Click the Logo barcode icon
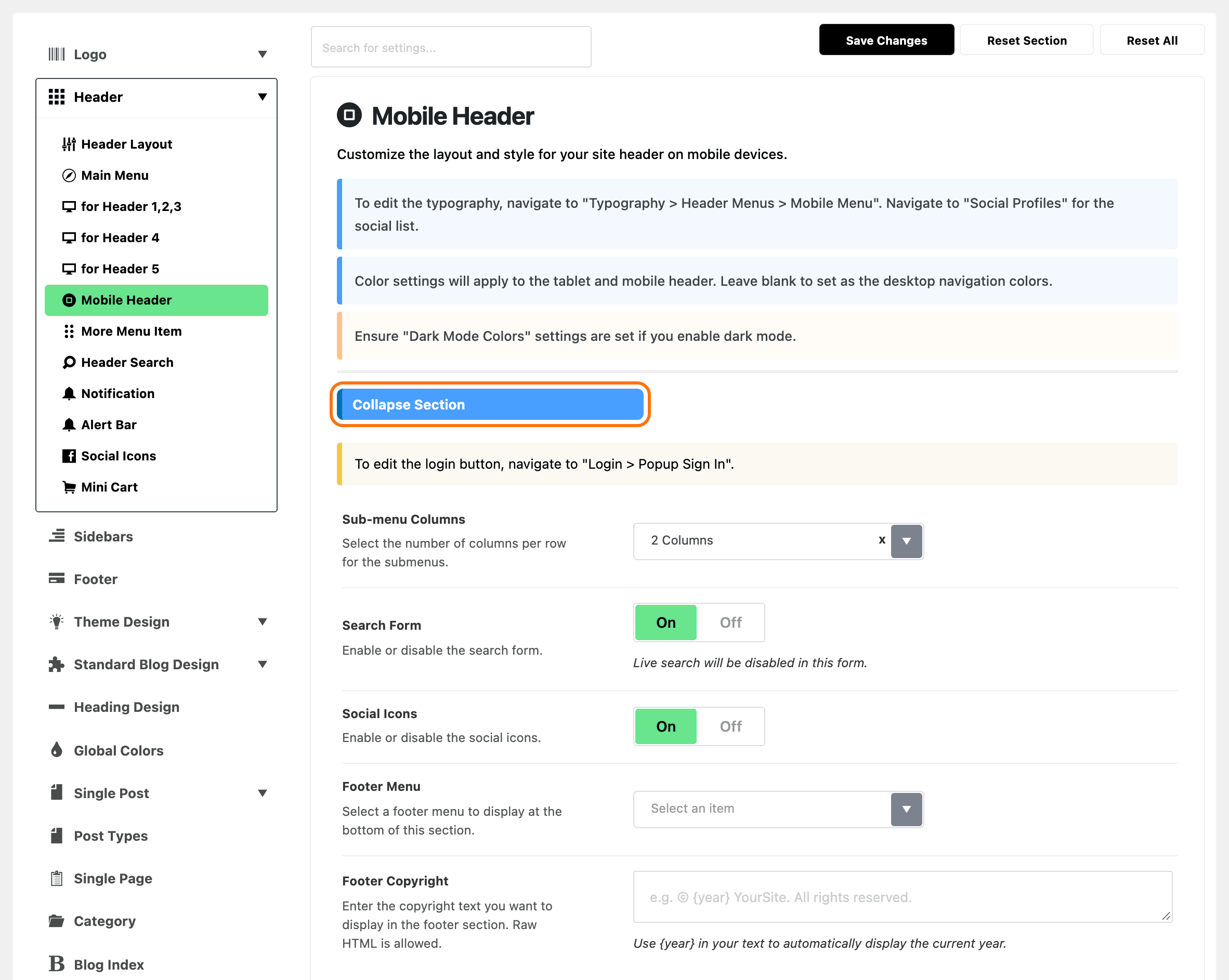Viewport: 1229px width, 980px height. pos(57,54)
